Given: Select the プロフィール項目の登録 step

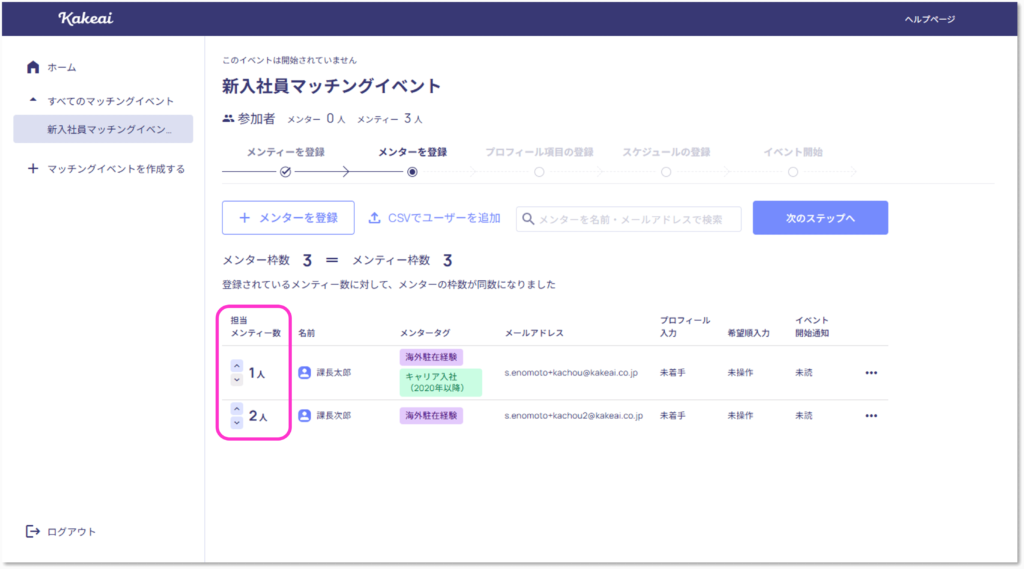Looking at the screenshot, I should tap(539, 171).
